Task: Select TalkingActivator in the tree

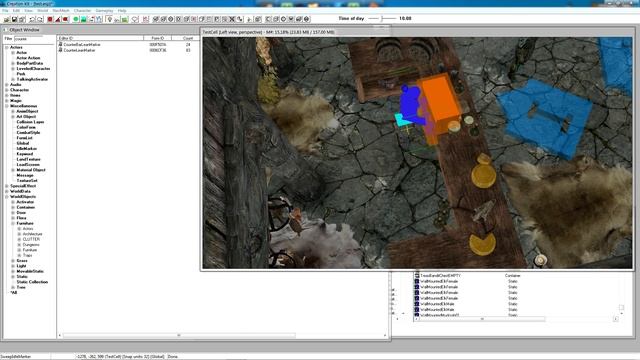Action: (x=32, y=79)
